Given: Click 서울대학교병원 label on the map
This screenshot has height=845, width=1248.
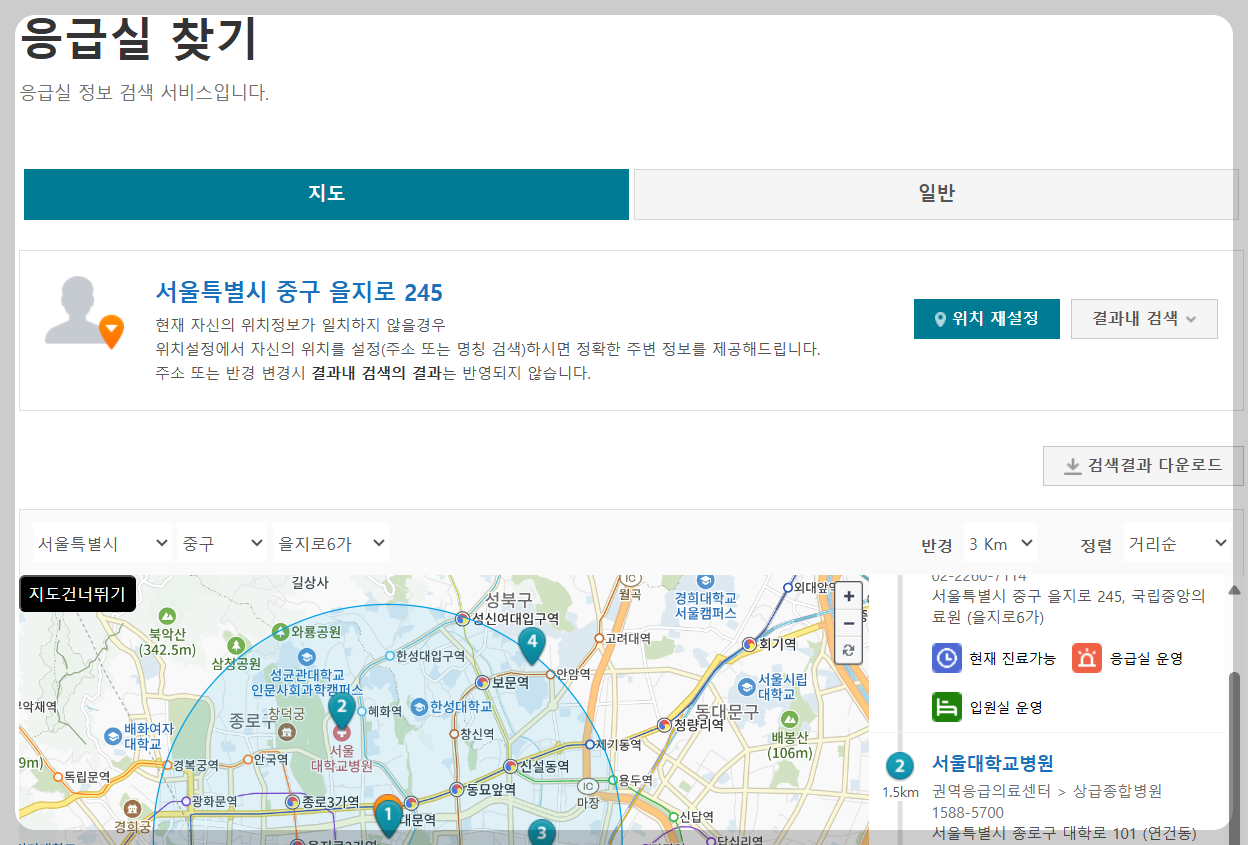Looking at the screenshot, I should coord(342,758).
